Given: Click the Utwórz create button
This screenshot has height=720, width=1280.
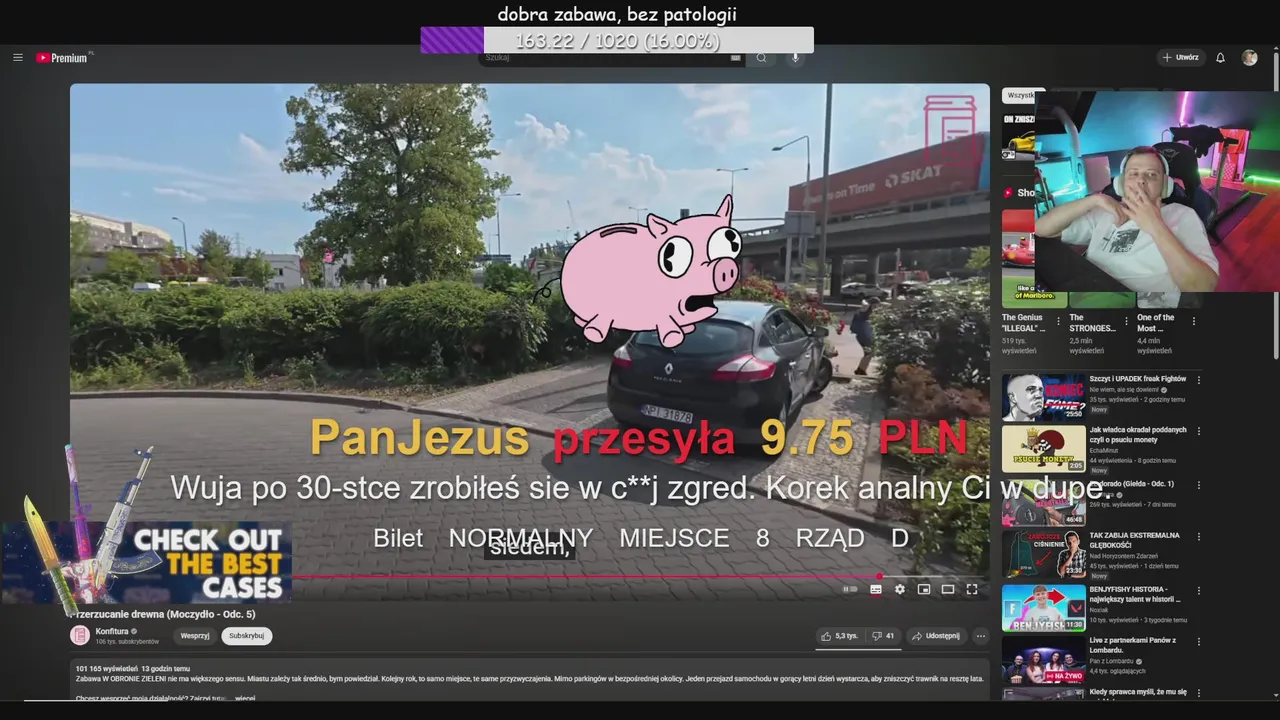Looking at the screenshot, I should [1181, 58].
